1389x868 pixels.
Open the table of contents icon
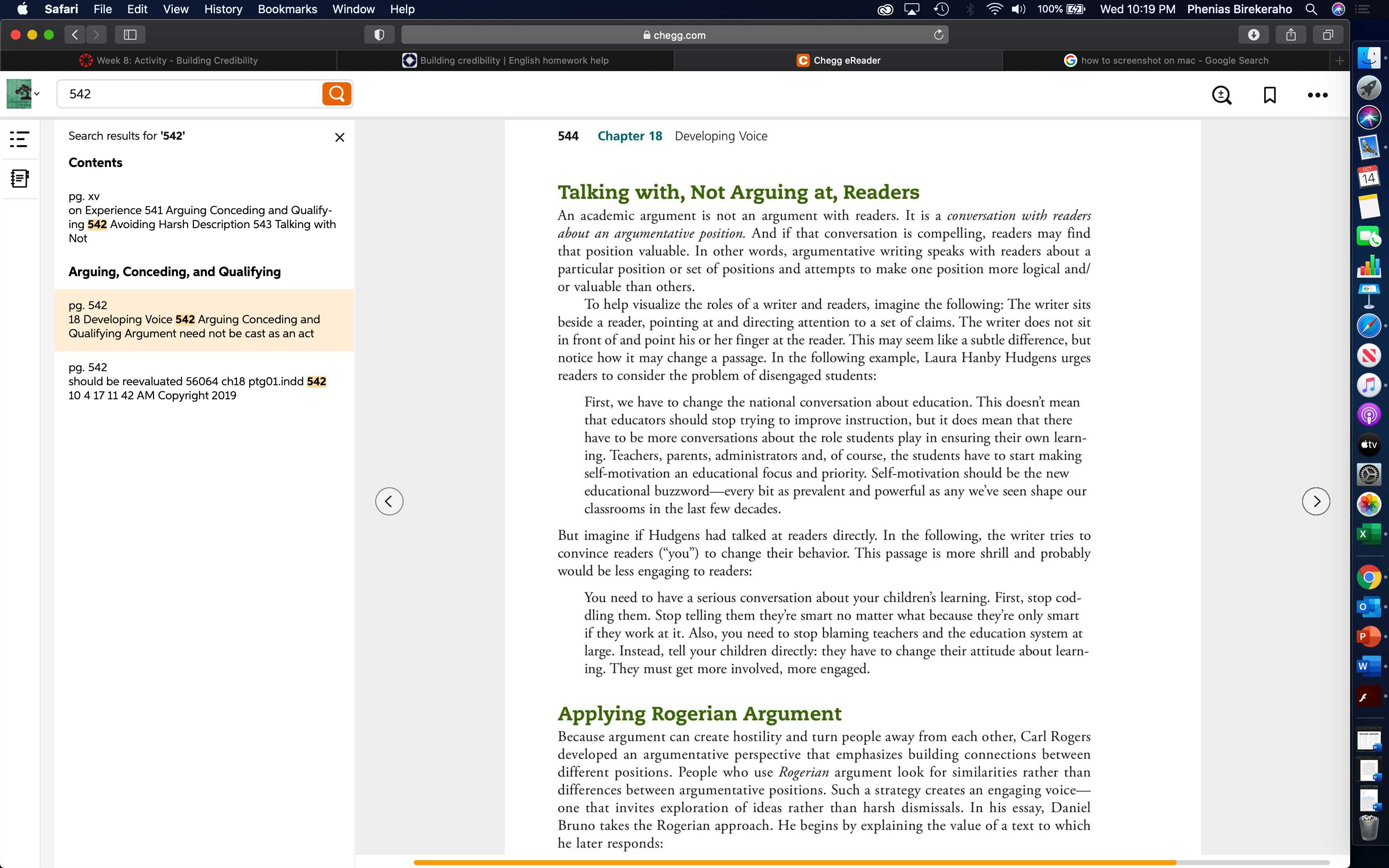pos(19,139)
